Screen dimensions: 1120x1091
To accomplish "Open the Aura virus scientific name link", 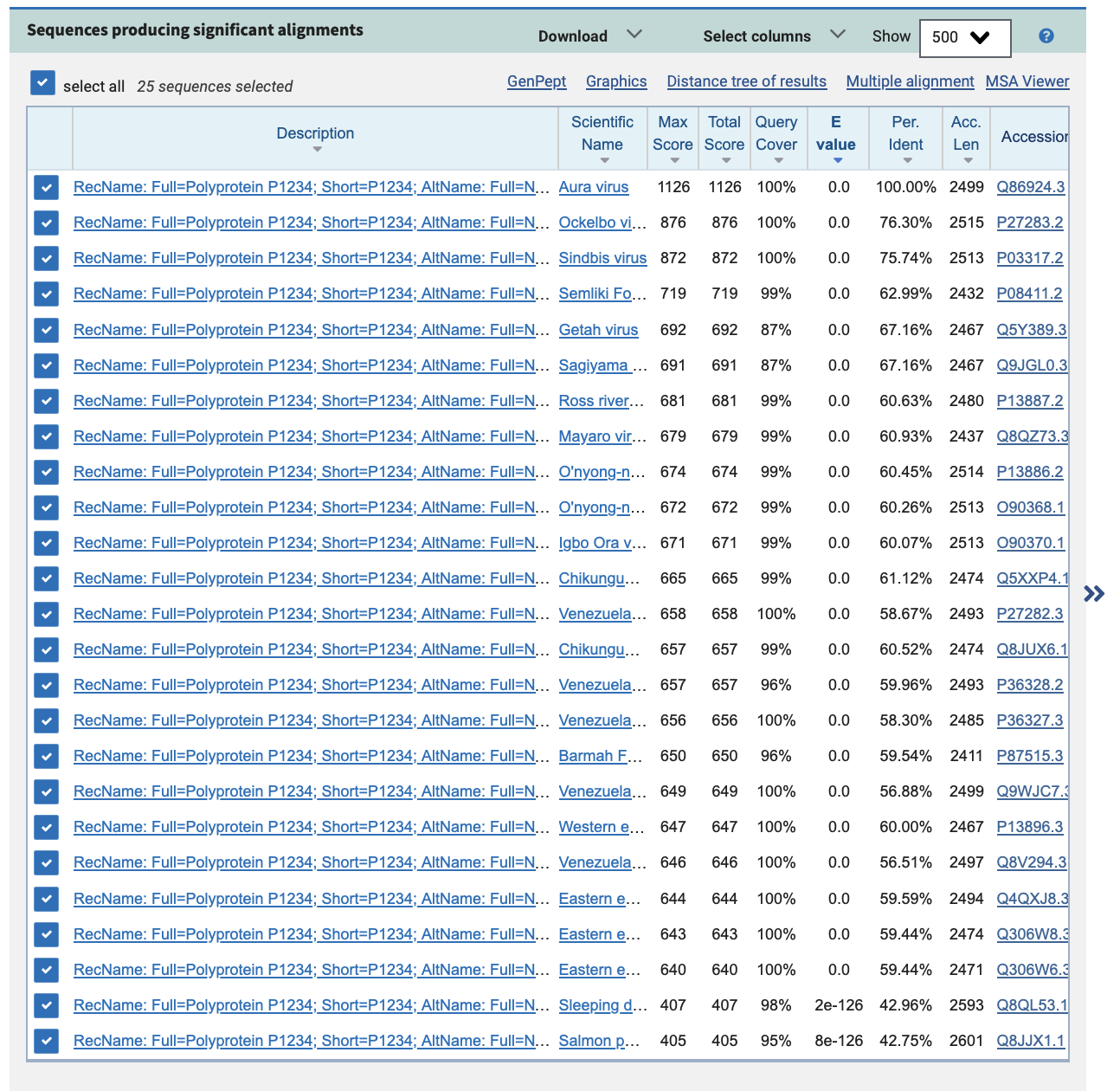I will (594, 187).
